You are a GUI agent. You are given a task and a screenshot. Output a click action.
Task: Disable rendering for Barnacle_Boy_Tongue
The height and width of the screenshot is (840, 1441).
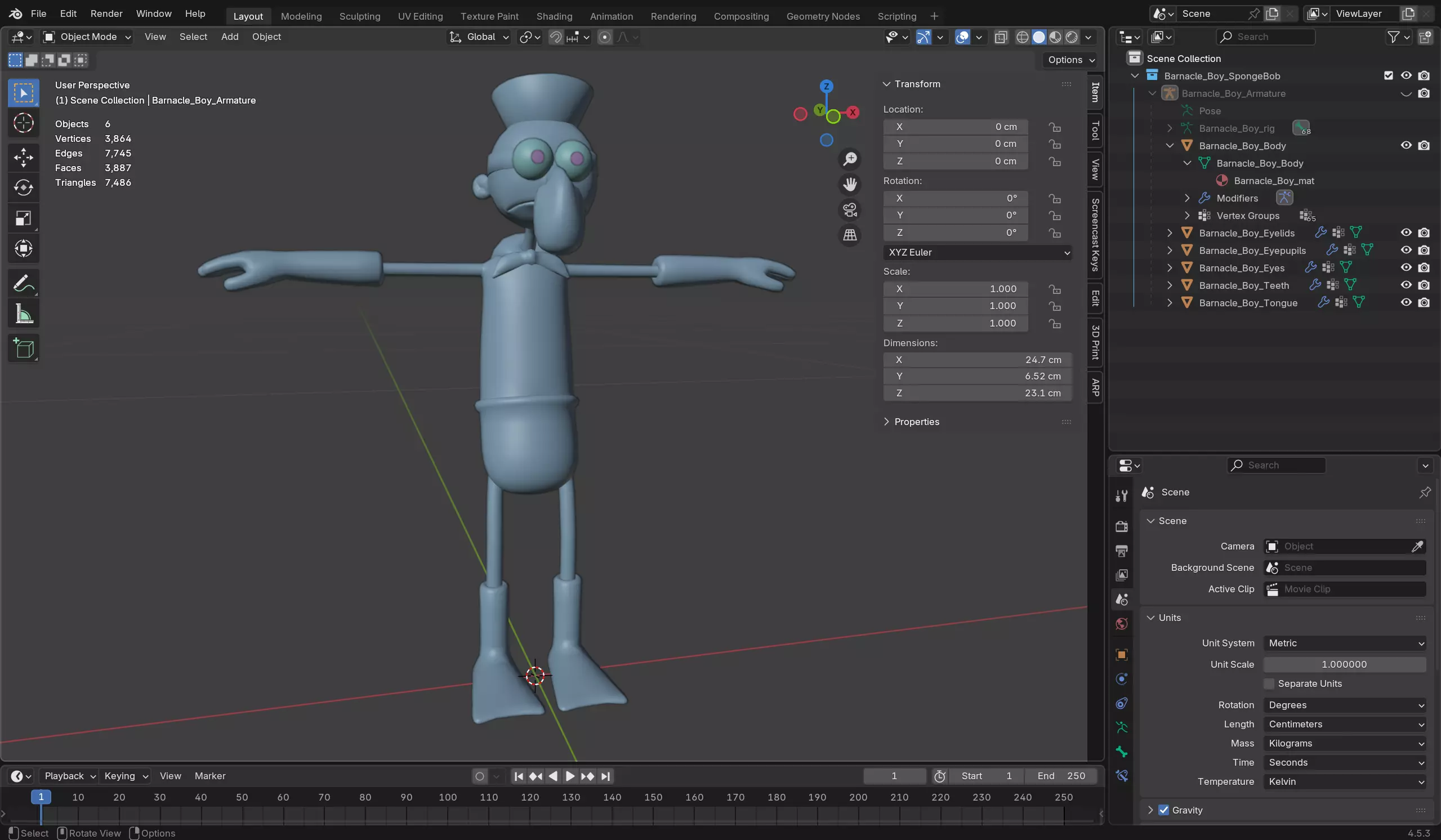point(1424,302)
